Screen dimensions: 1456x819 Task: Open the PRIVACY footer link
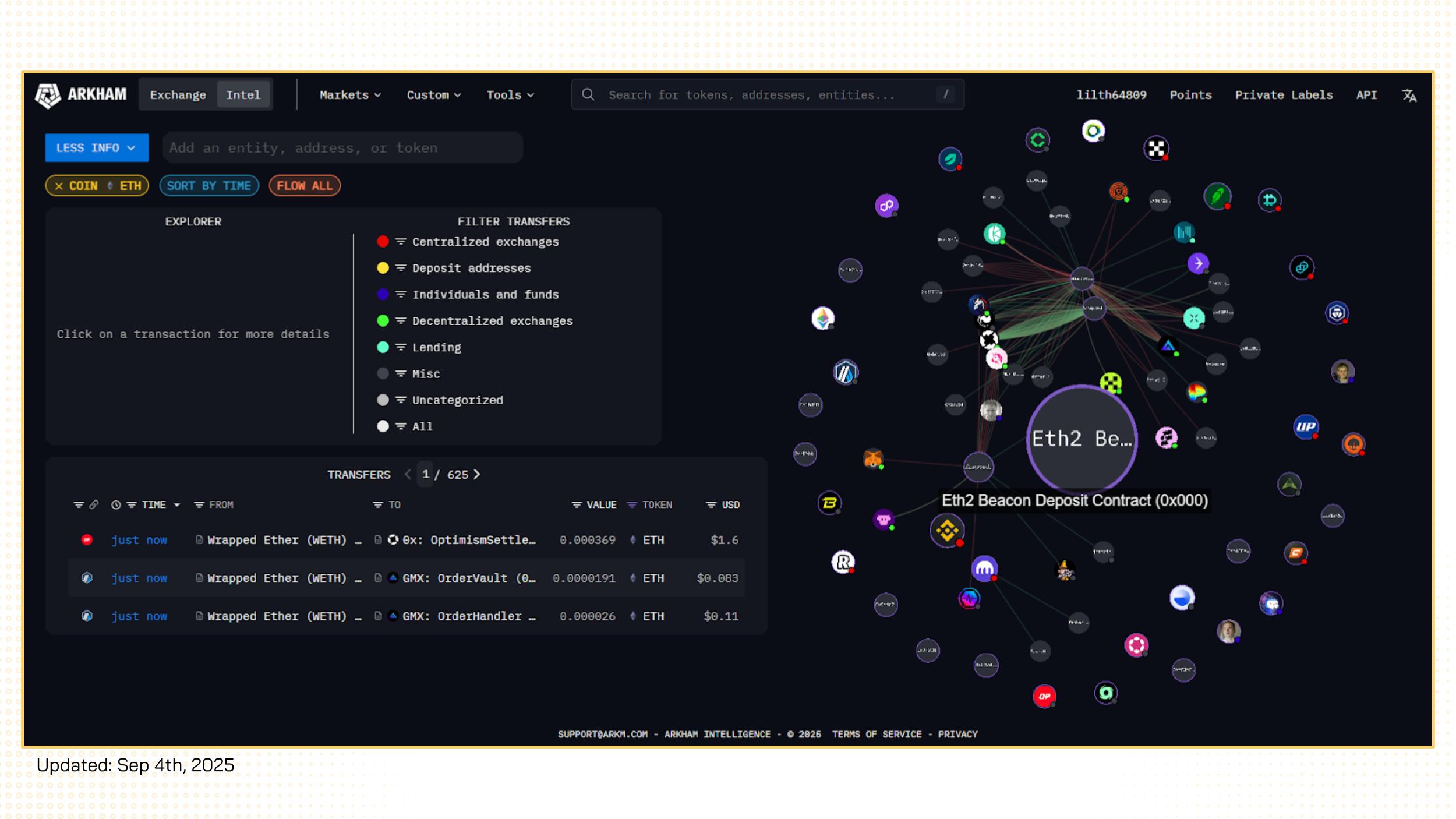click(957, 734)
